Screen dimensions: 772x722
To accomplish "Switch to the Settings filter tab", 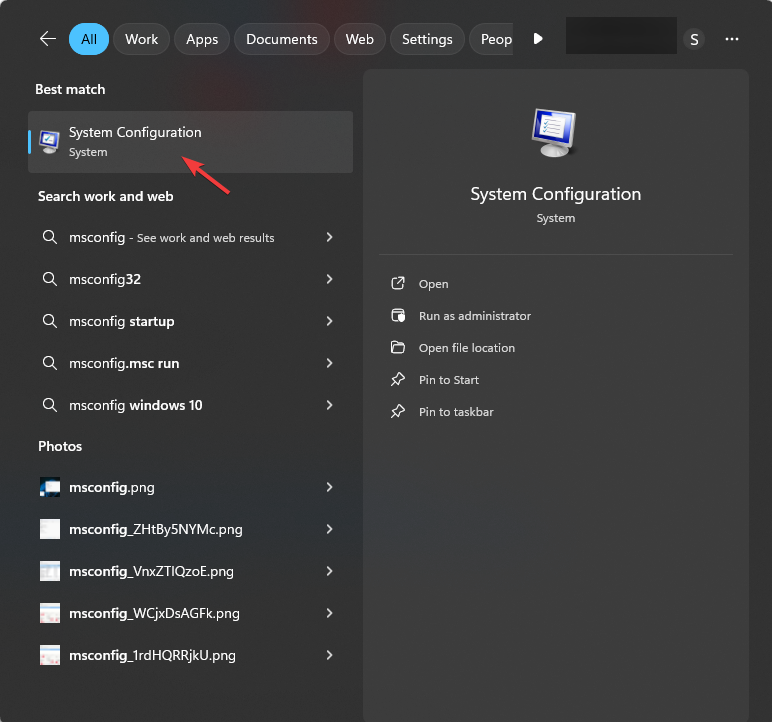I will coord(427,39).
